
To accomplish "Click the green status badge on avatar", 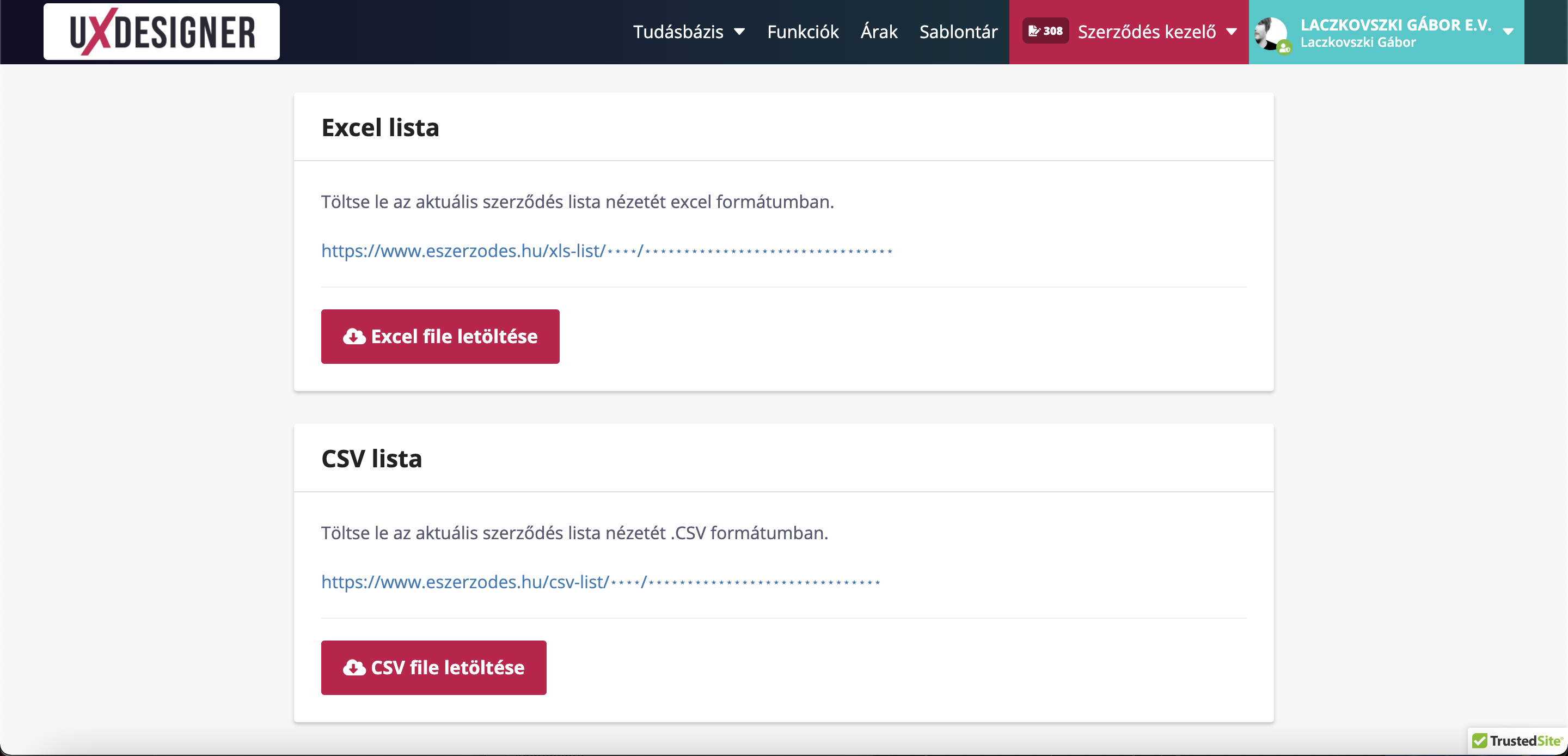I will 1284,48.
